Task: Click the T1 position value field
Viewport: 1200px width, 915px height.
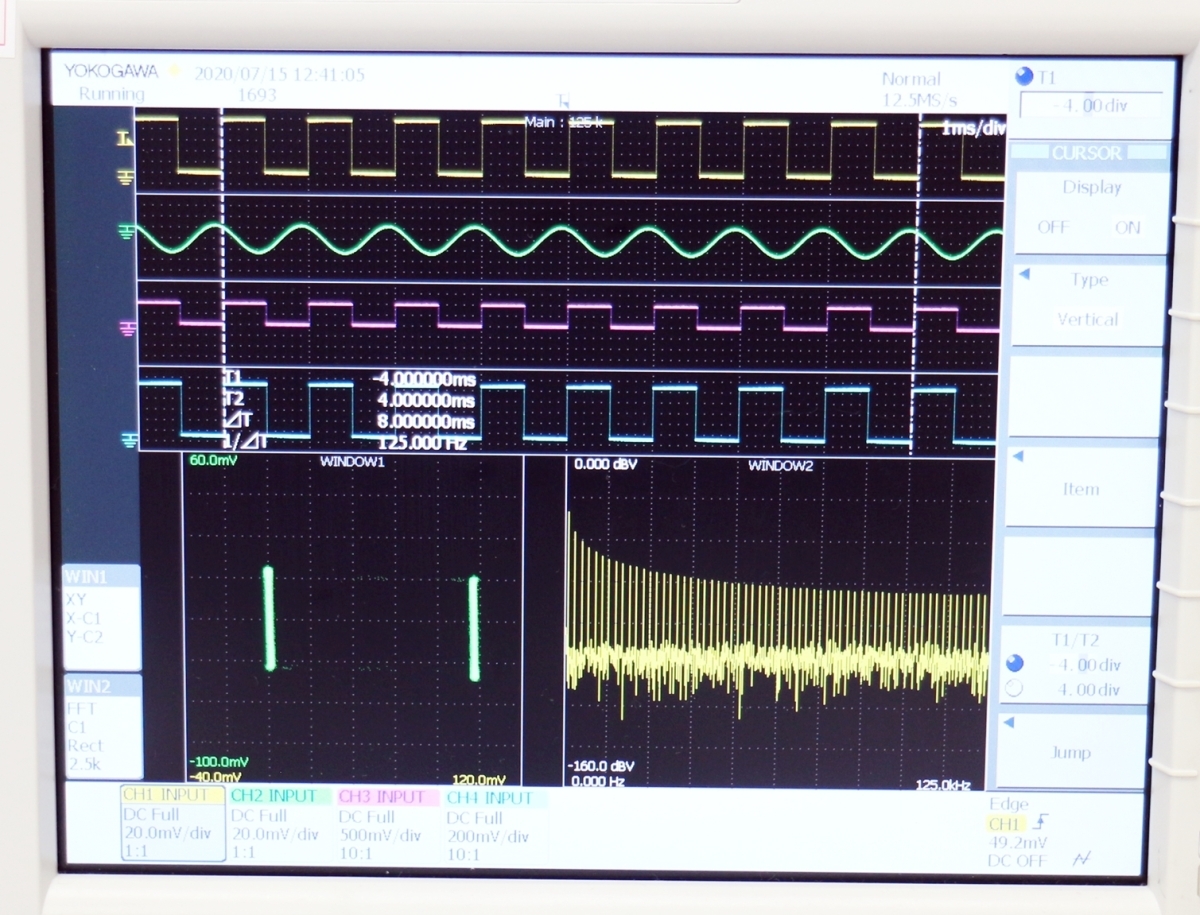Action: pos(1090,105)
